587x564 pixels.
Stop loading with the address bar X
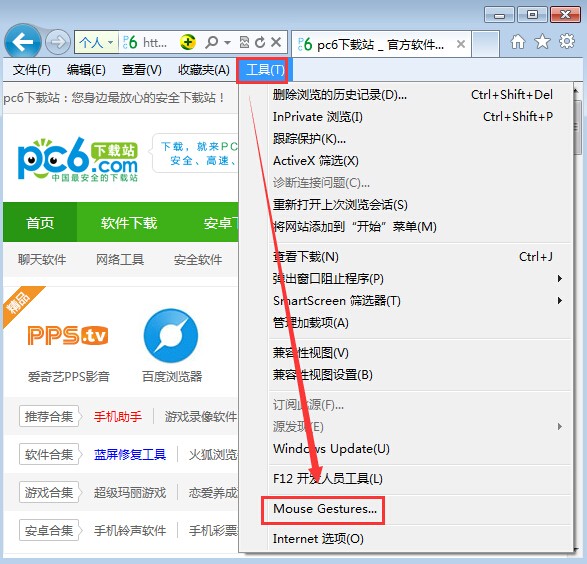(x=276, y=42)
